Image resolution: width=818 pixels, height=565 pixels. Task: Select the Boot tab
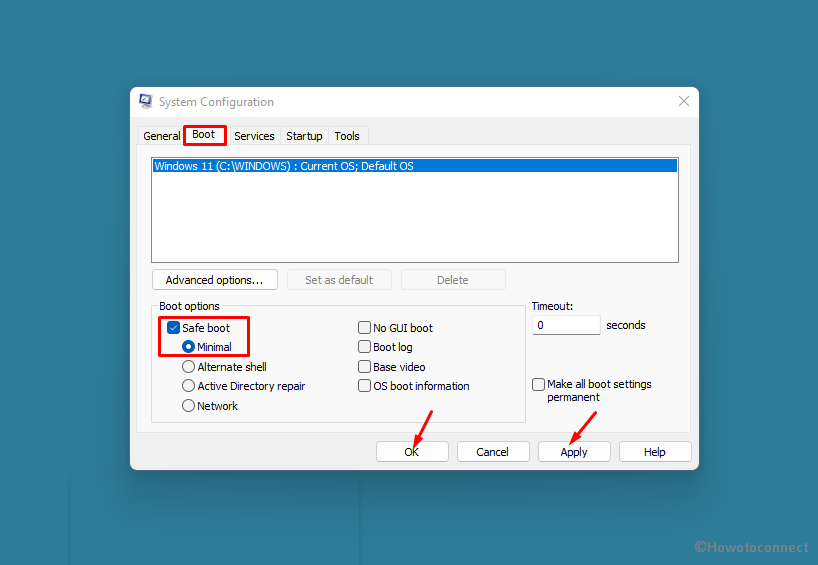click(204, 135)
